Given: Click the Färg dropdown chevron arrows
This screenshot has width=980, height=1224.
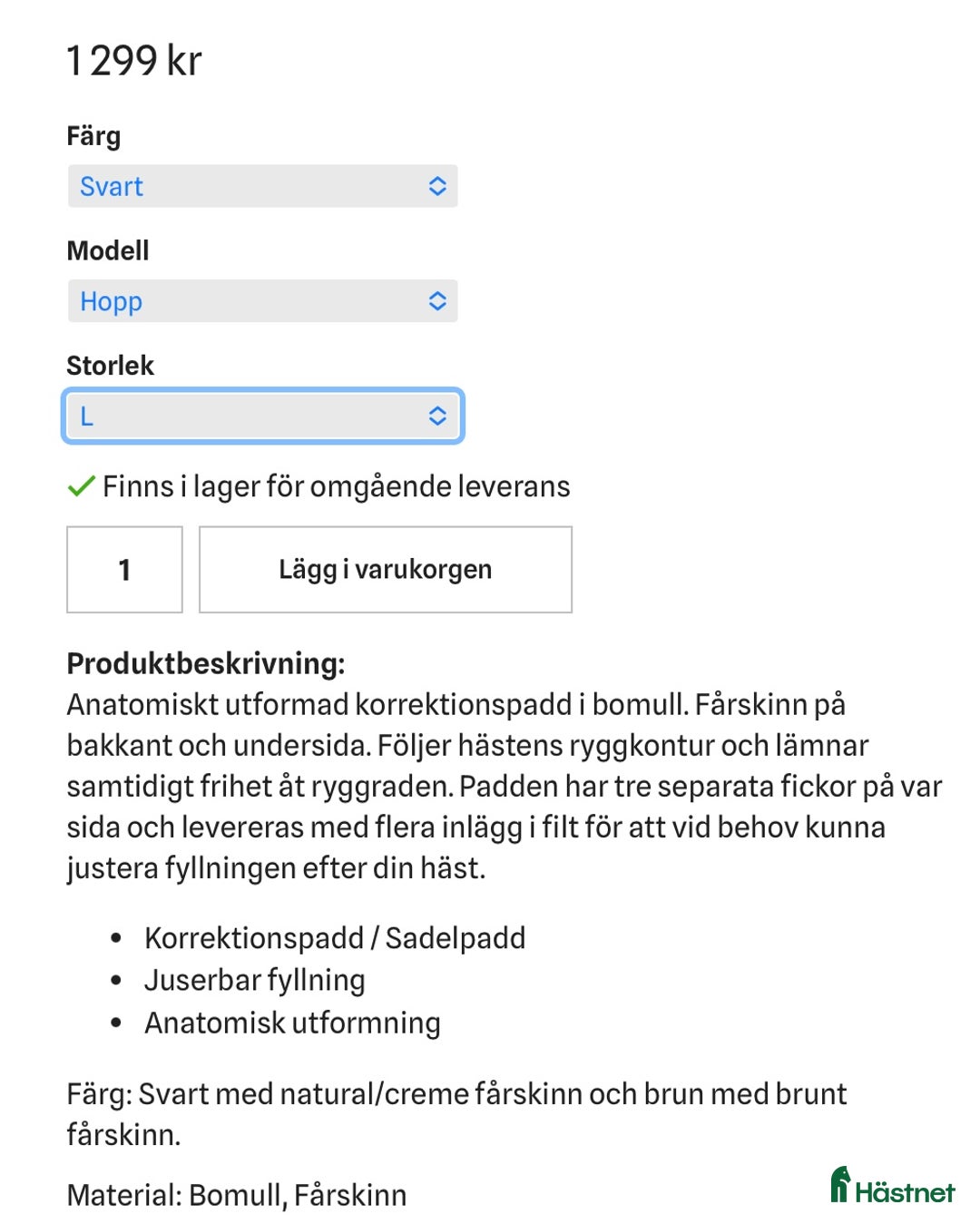Looking at the screenshot, I should pos(438,187).
